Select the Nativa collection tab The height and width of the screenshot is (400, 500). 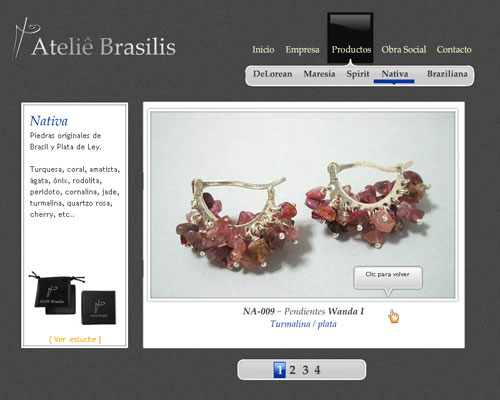click(x=395, y=74)
